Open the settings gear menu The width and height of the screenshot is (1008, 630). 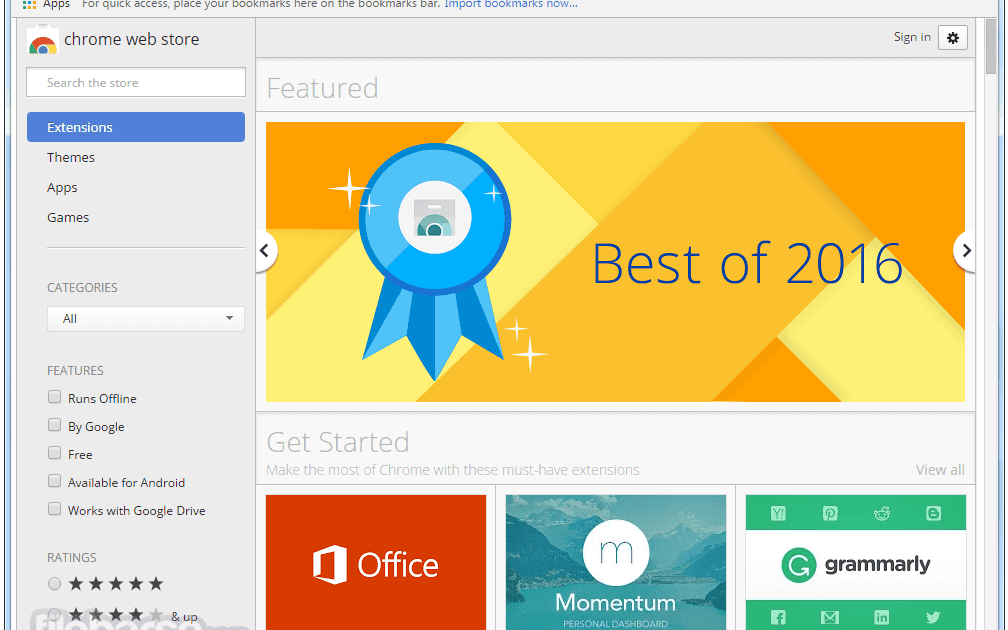tap(952, 38)
